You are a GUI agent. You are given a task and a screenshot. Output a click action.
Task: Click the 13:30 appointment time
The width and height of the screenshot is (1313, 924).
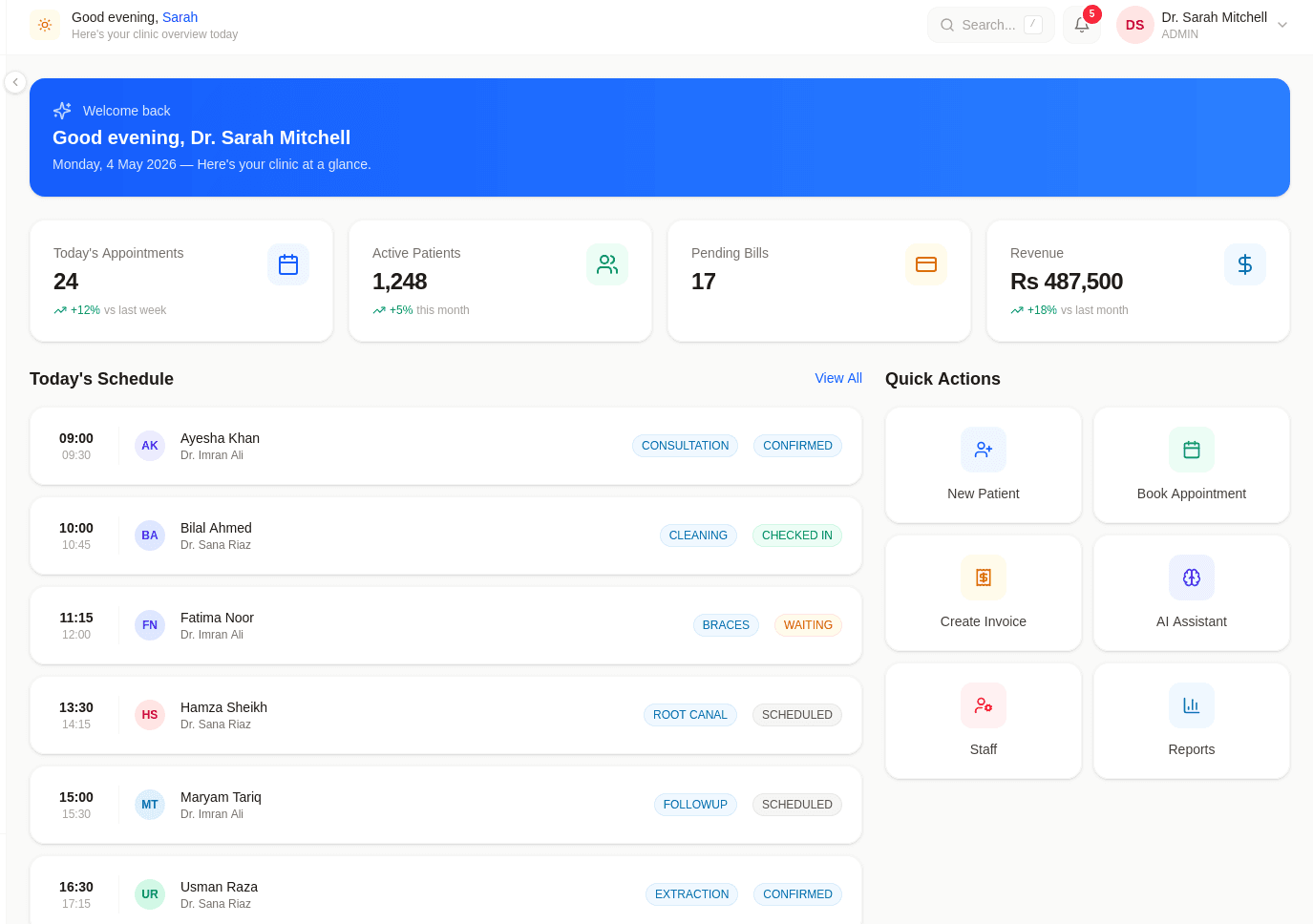pos(76,707)
